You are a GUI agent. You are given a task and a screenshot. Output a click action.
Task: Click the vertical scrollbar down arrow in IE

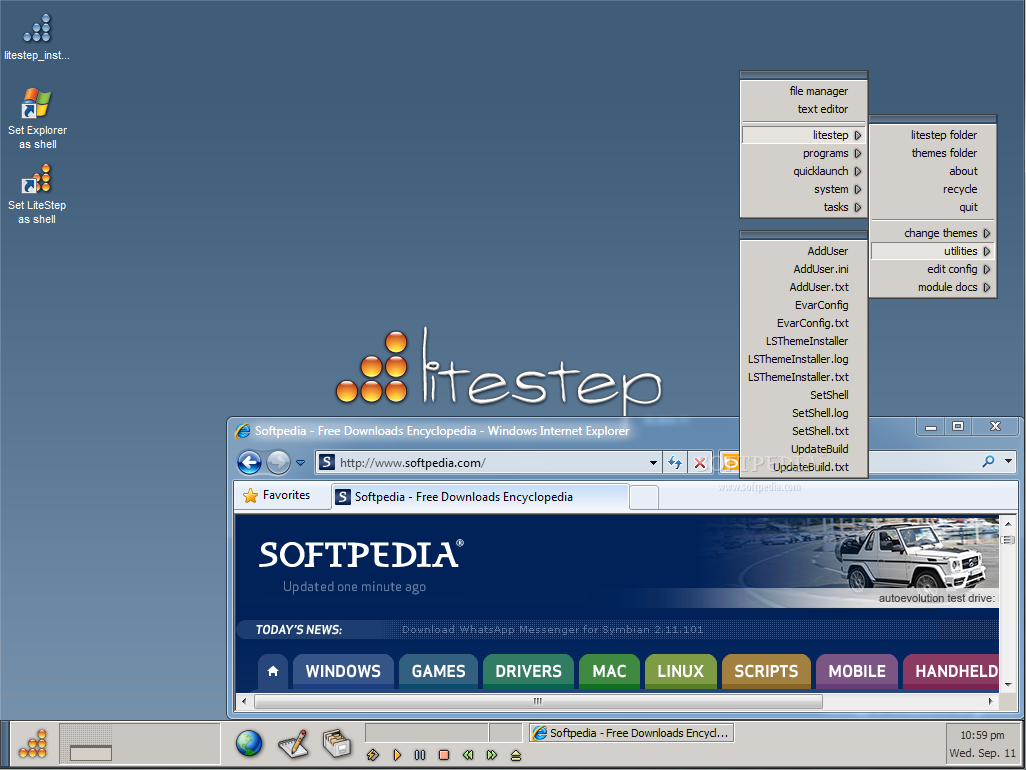coord(1008,684)
